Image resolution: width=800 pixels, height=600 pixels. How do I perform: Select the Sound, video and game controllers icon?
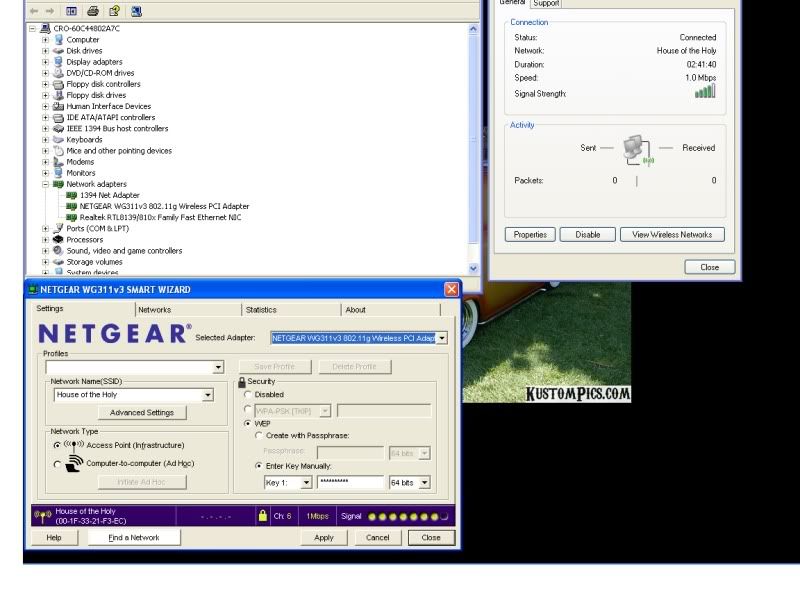59,251
